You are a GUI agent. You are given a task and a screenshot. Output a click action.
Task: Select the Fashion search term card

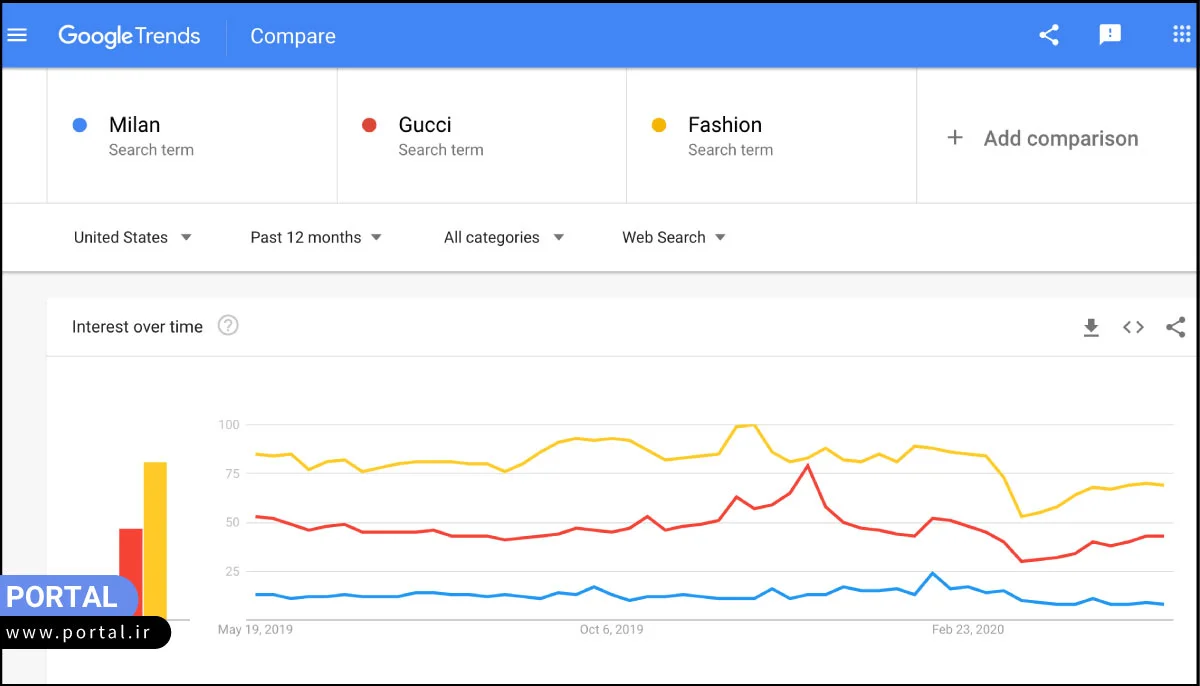[770, 136]
